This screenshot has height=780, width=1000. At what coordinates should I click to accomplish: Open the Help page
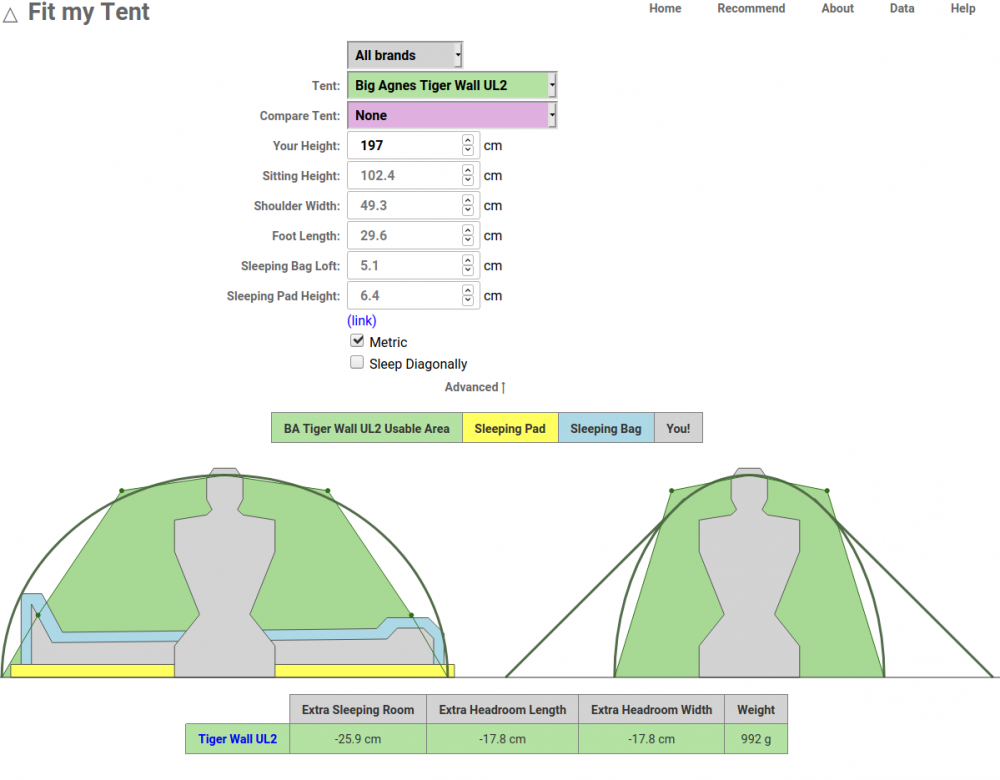point(963,9)
